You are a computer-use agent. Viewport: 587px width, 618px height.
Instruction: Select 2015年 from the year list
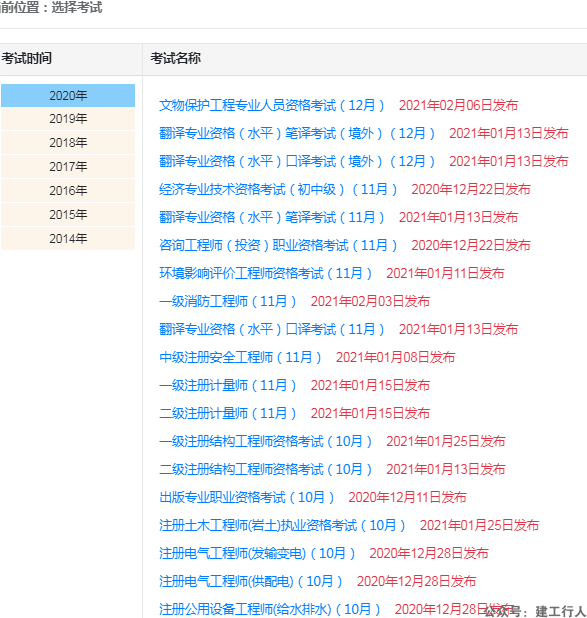pyautogui.click(x=68, y=215)
